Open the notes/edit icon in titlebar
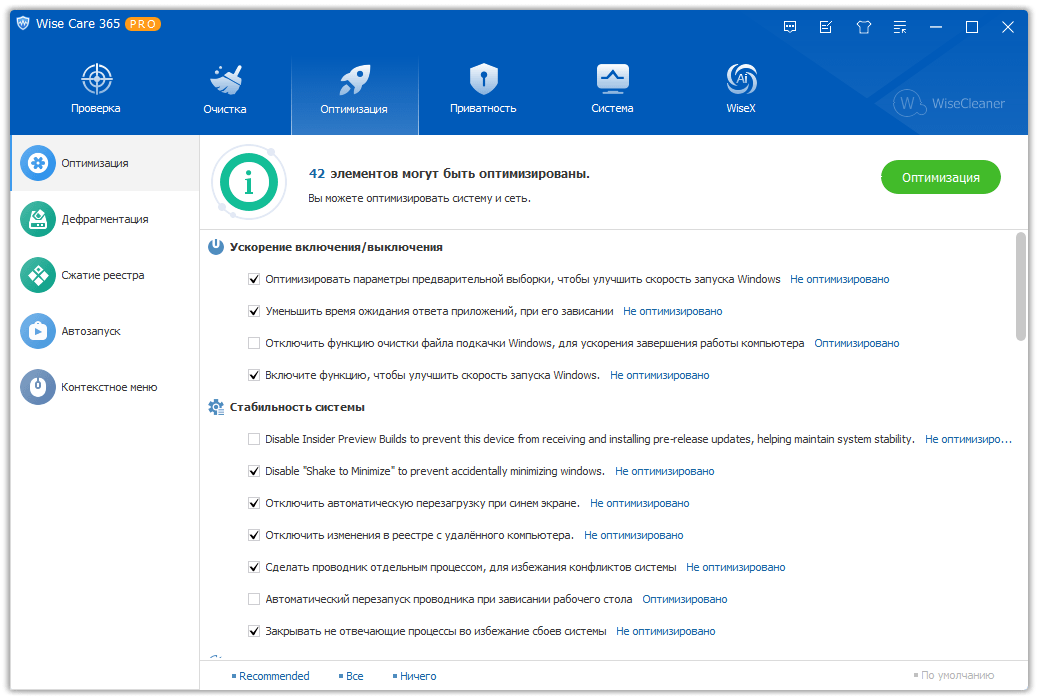Image resolution: width=1038 pixels, height=700 pixels. pyautogui.click(x=826, y=27)
